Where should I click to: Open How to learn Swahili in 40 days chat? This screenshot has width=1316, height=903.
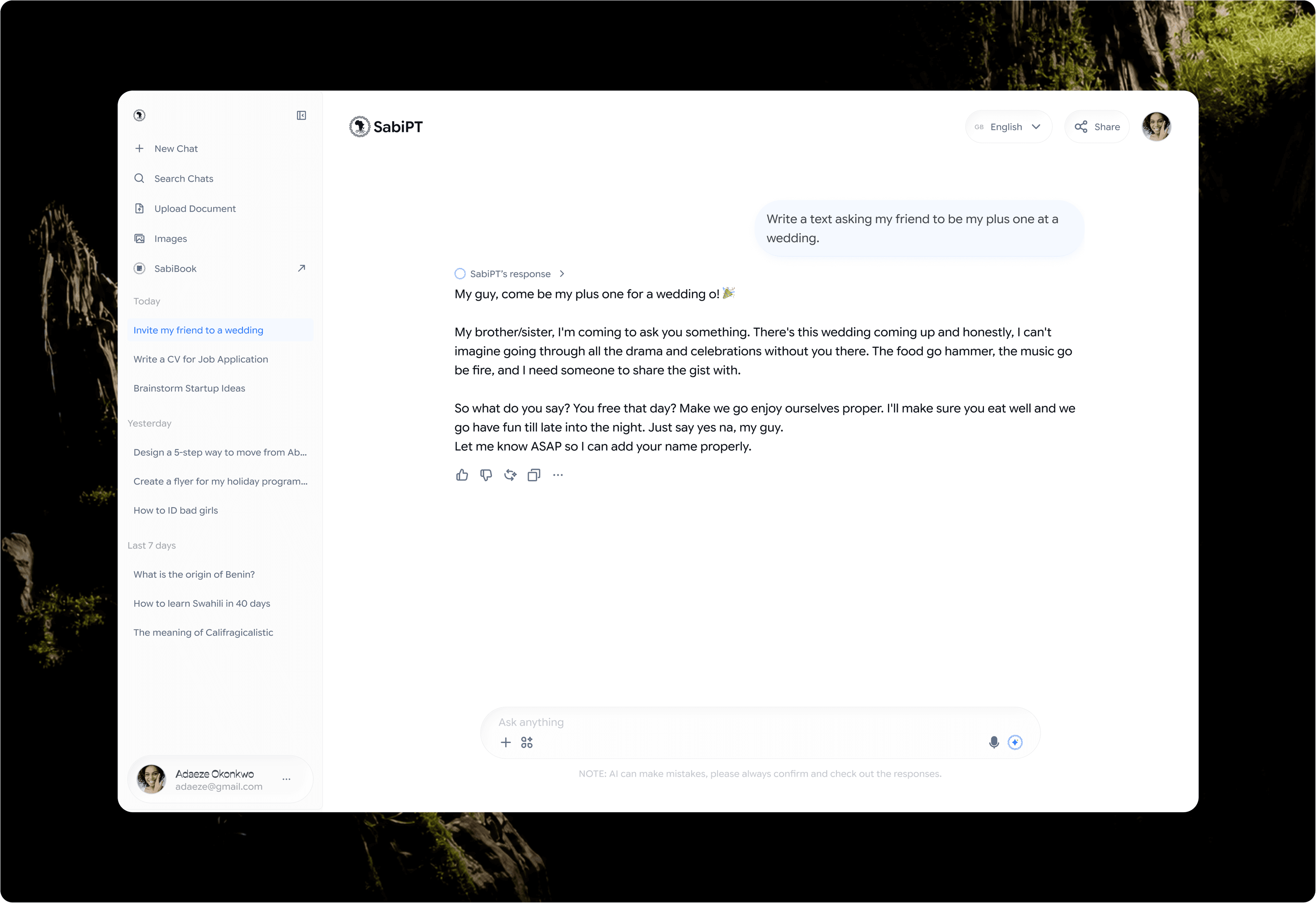coord(202,603)
